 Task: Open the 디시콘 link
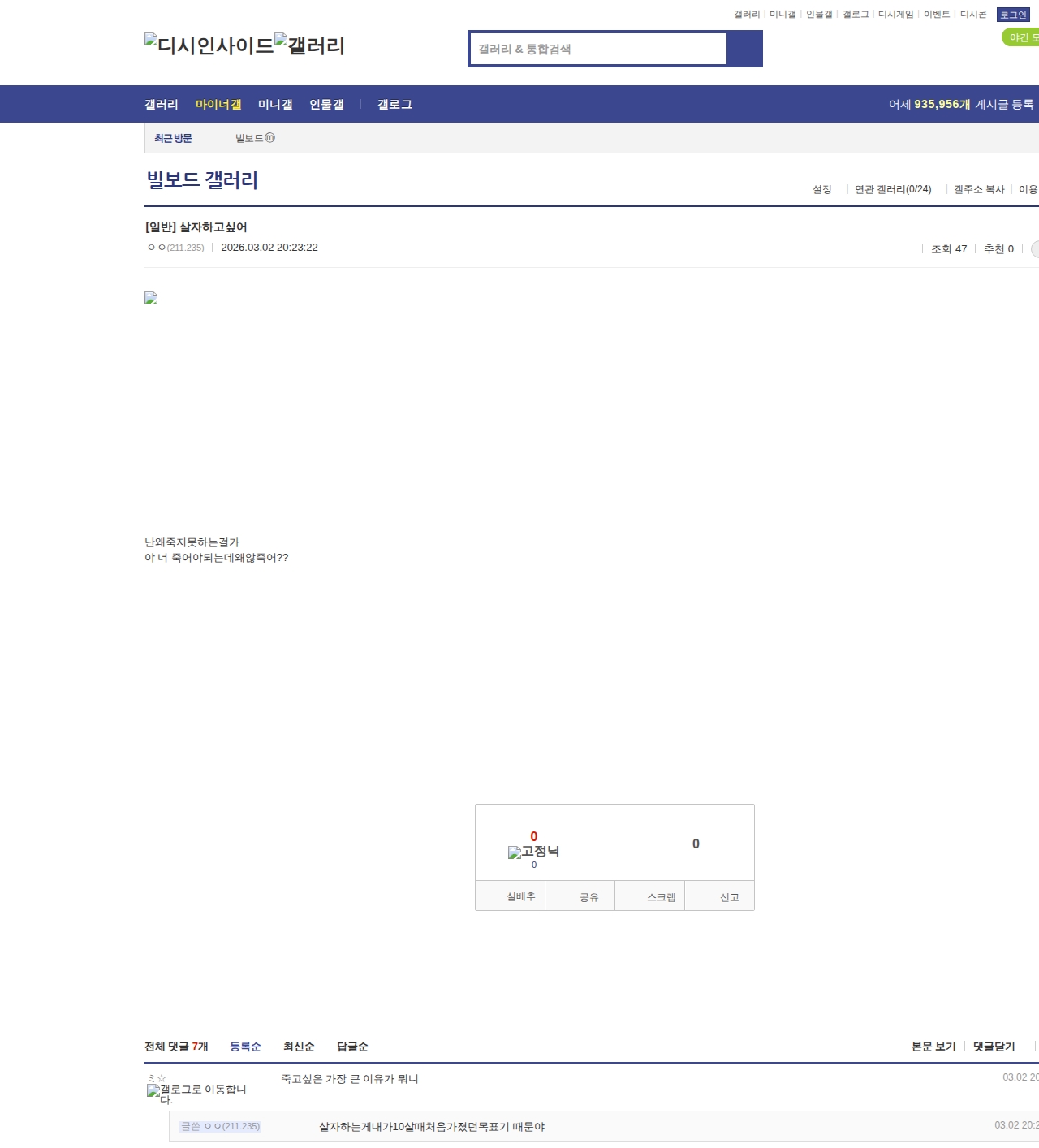973,15
